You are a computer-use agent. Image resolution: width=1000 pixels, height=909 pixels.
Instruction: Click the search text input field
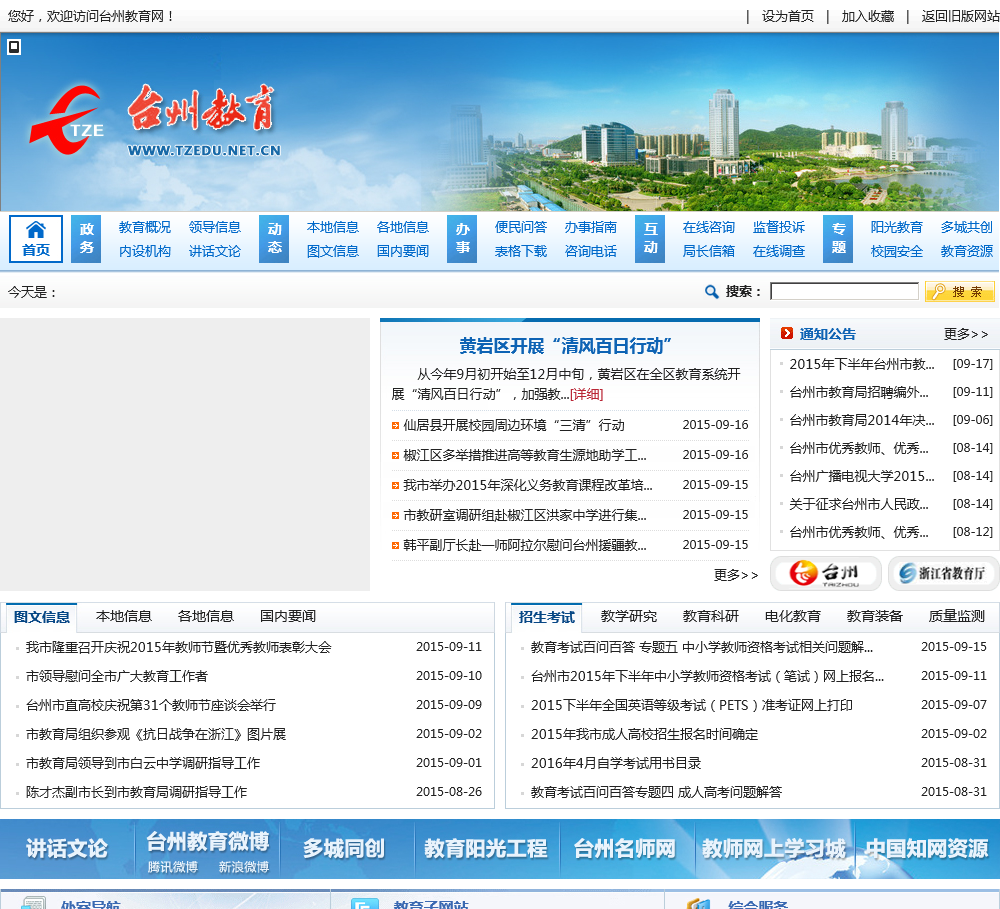coord(844,292)
